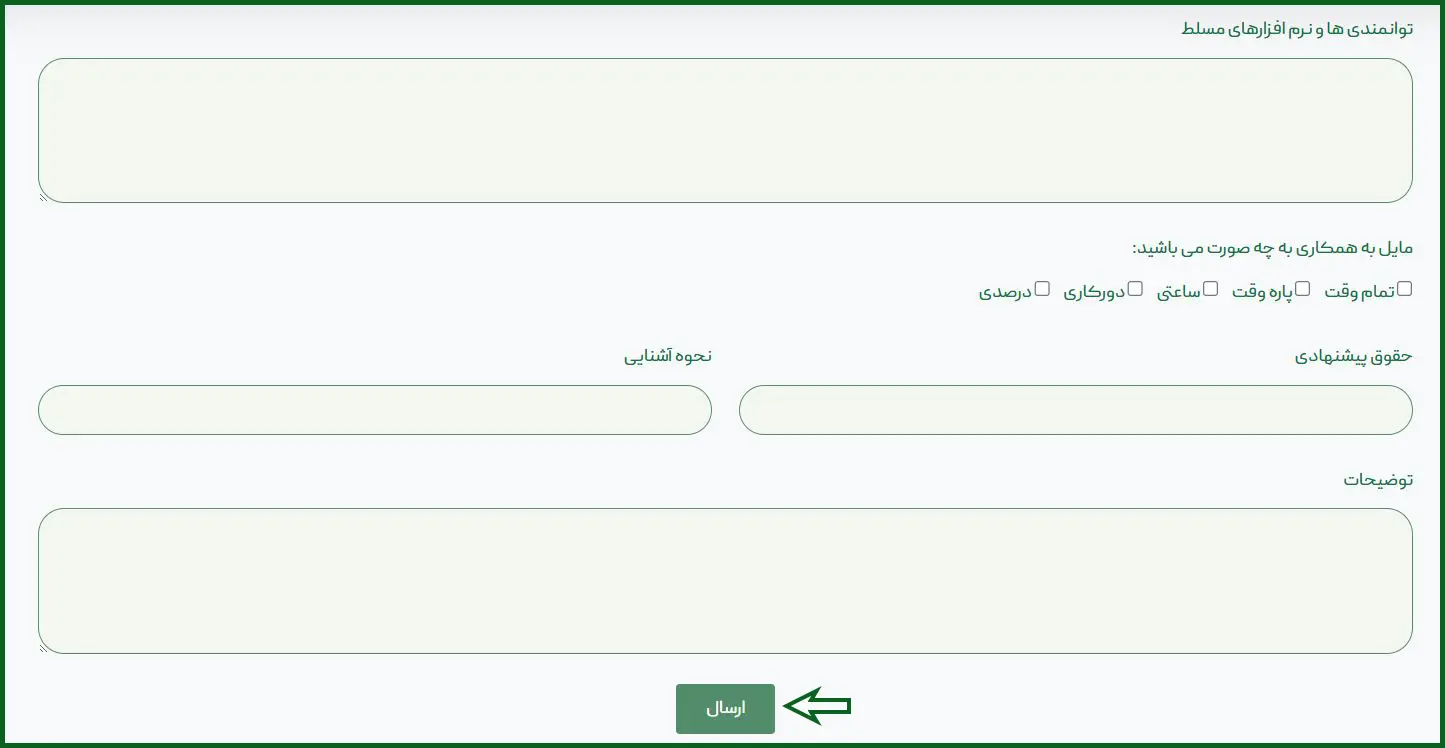Screen dimensions: 1445x748
Task: Focus the حقوق پیشنهادی input field
Action: pos(1075,410)
